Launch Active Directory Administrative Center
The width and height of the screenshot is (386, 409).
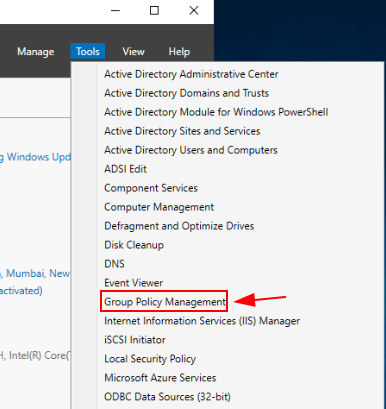tap(191, 74)
